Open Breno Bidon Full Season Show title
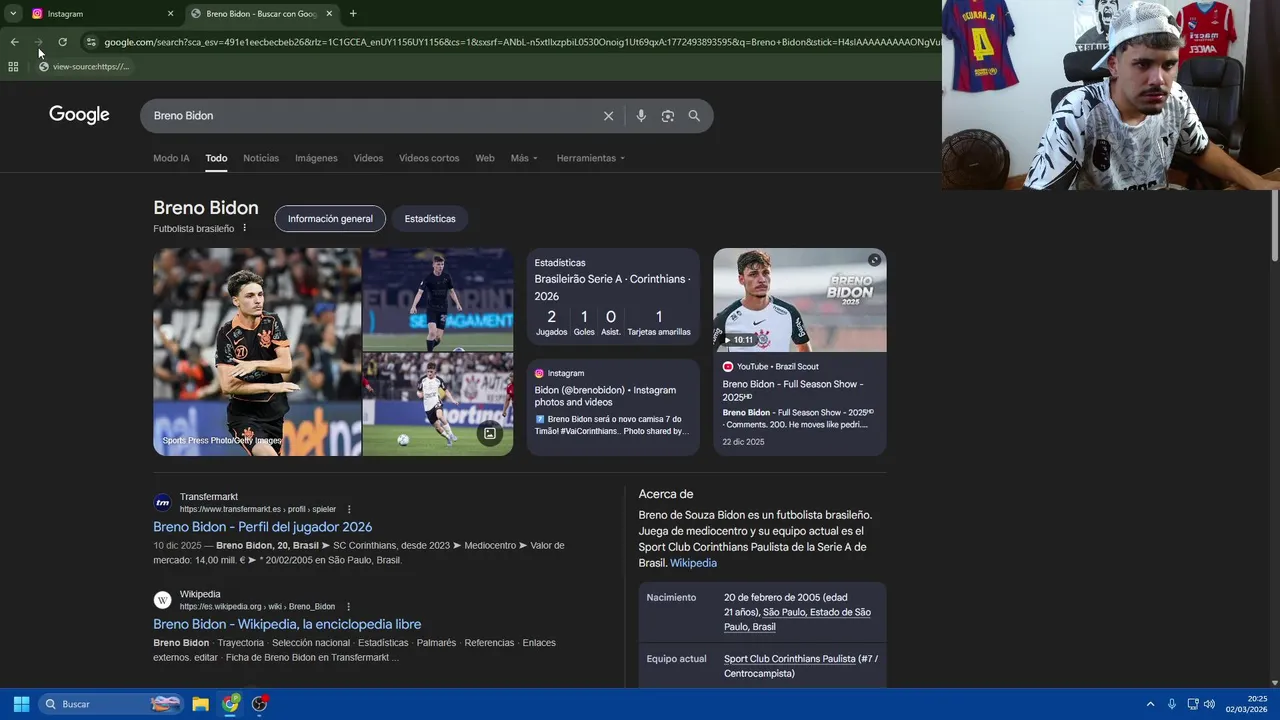The width and height of the screenshot is (1280, 720). (x=793, y=390)
